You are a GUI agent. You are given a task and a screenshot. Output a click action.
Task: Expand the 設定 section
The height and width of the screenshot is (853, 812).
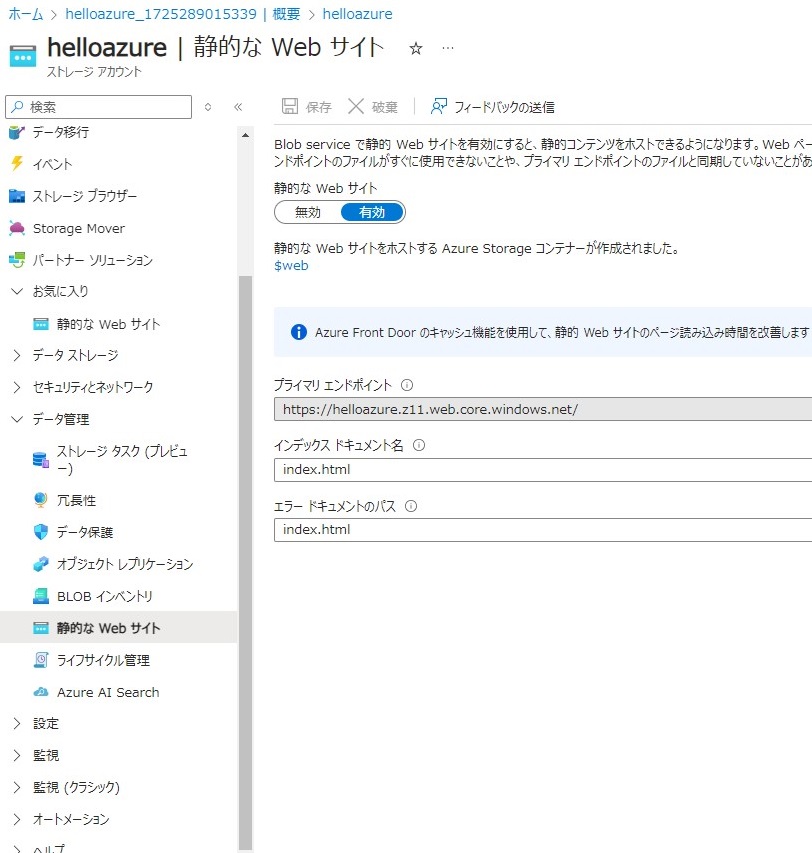pos(17,724)
